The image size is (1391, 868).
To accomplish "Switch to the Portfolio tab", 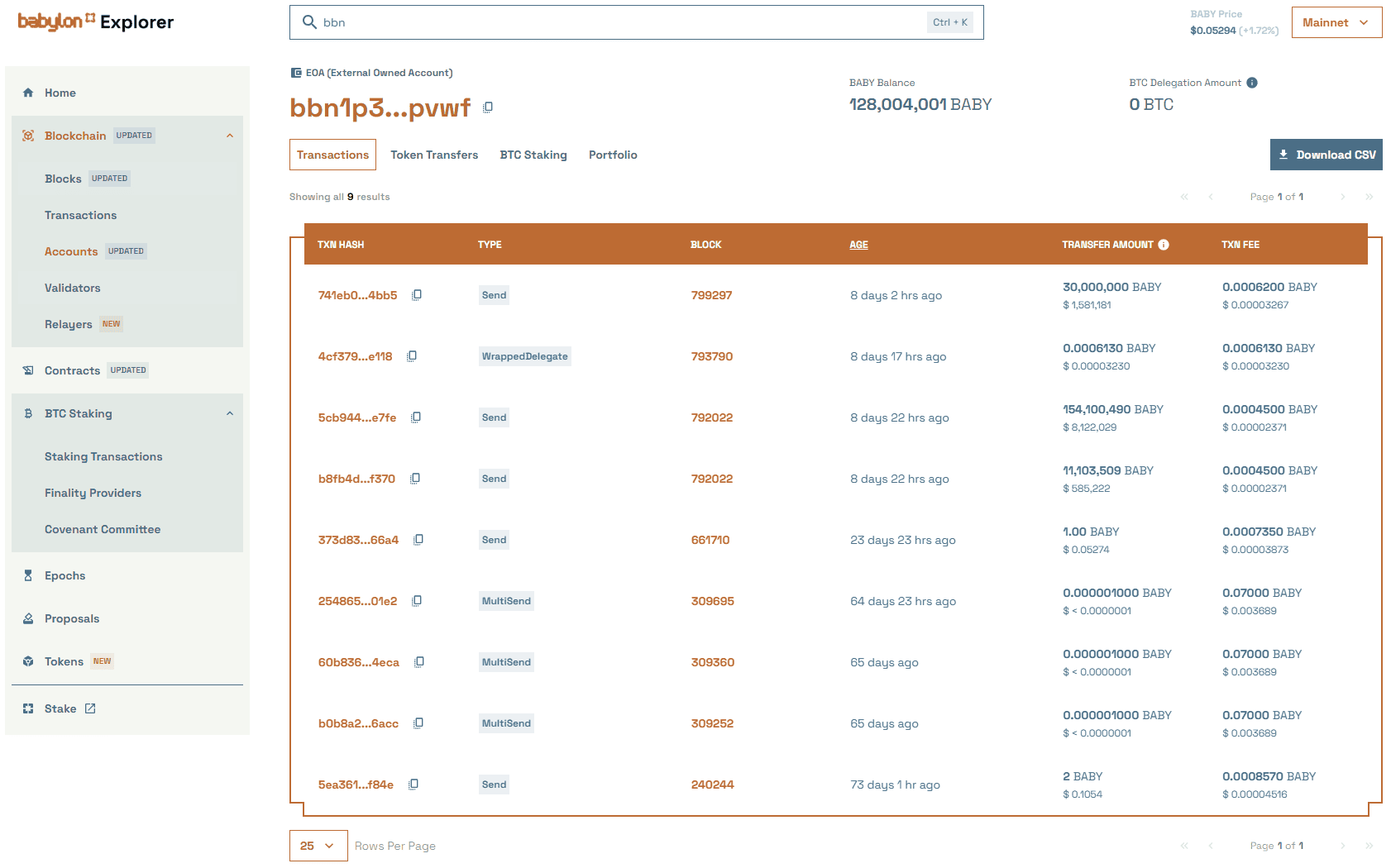I will click(x=613, y=155).
